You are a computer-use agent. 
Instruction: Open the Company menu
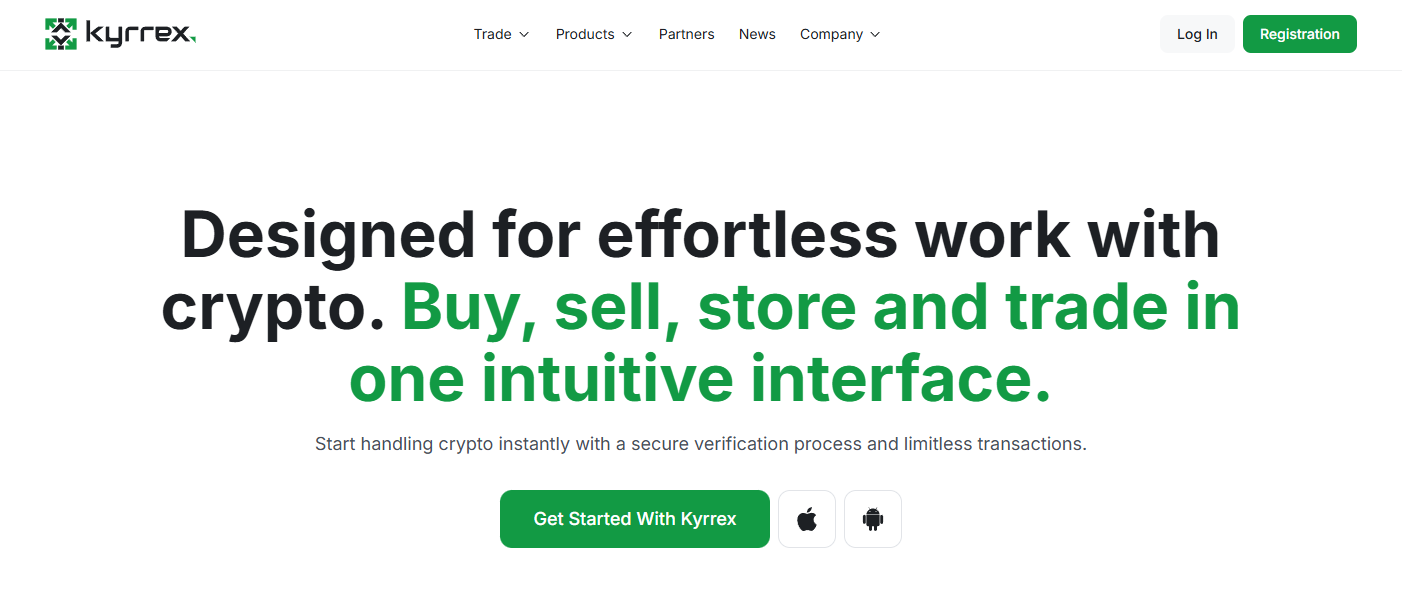(x=831, y=34)
